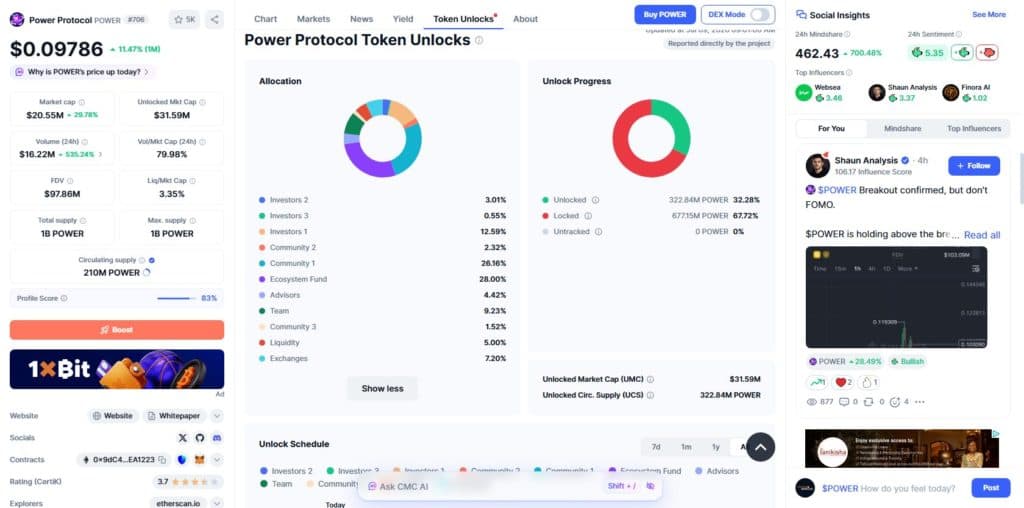
Task: Click the info icon beside Profile Score
Action: pos(64,298)
